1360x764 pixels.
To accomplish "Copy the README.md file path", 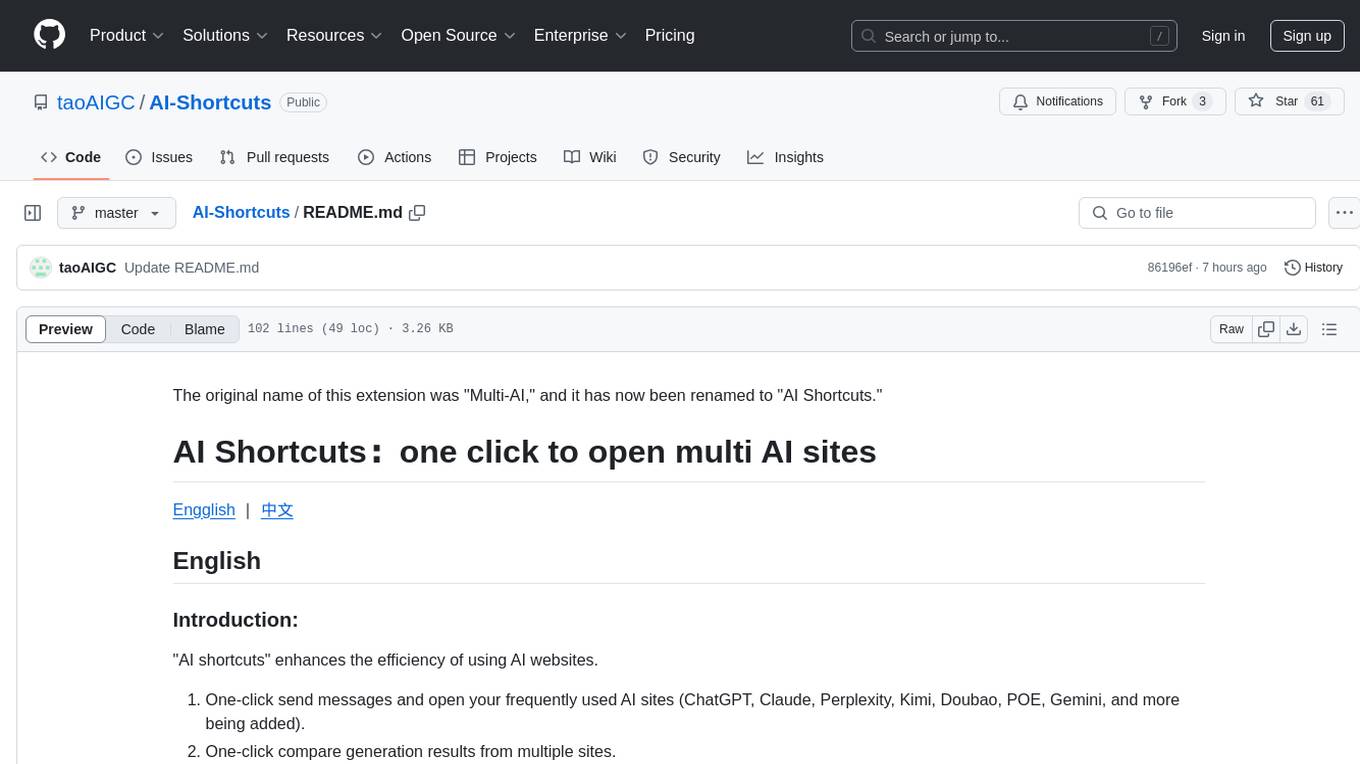I will click(417, 213).
